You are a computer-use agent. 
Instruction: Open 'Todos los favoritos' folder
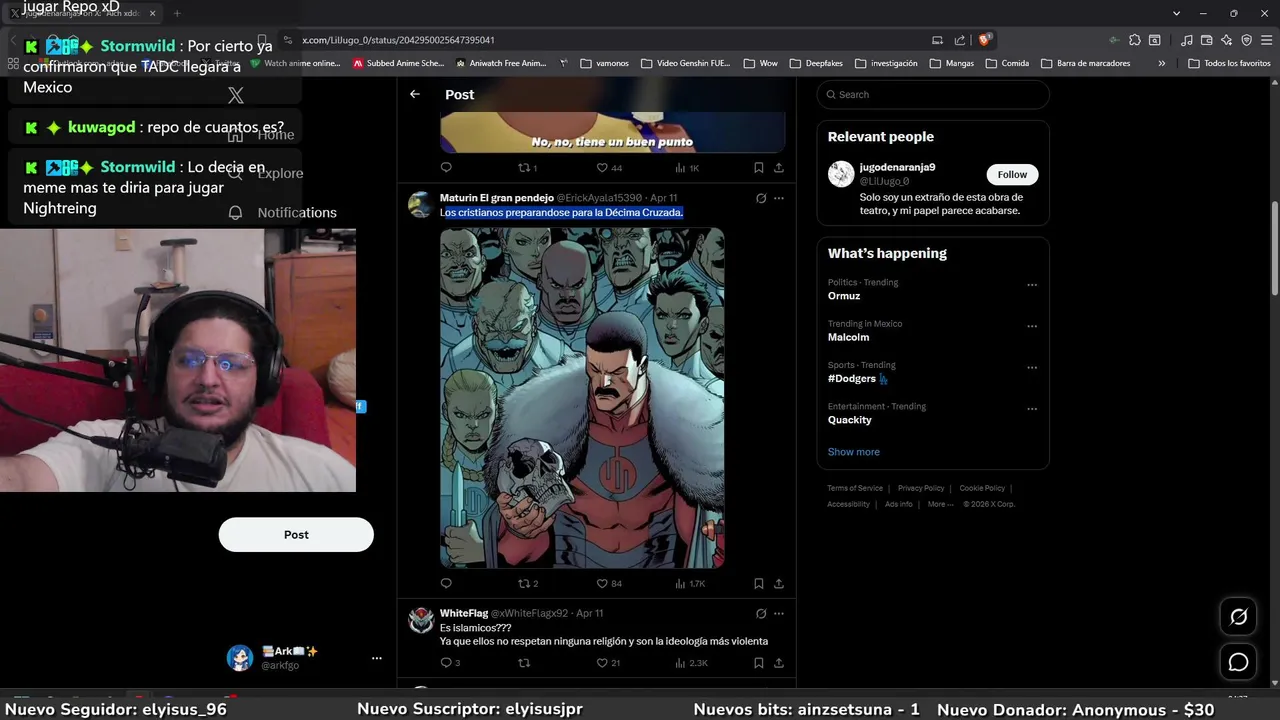(1230, 63)
